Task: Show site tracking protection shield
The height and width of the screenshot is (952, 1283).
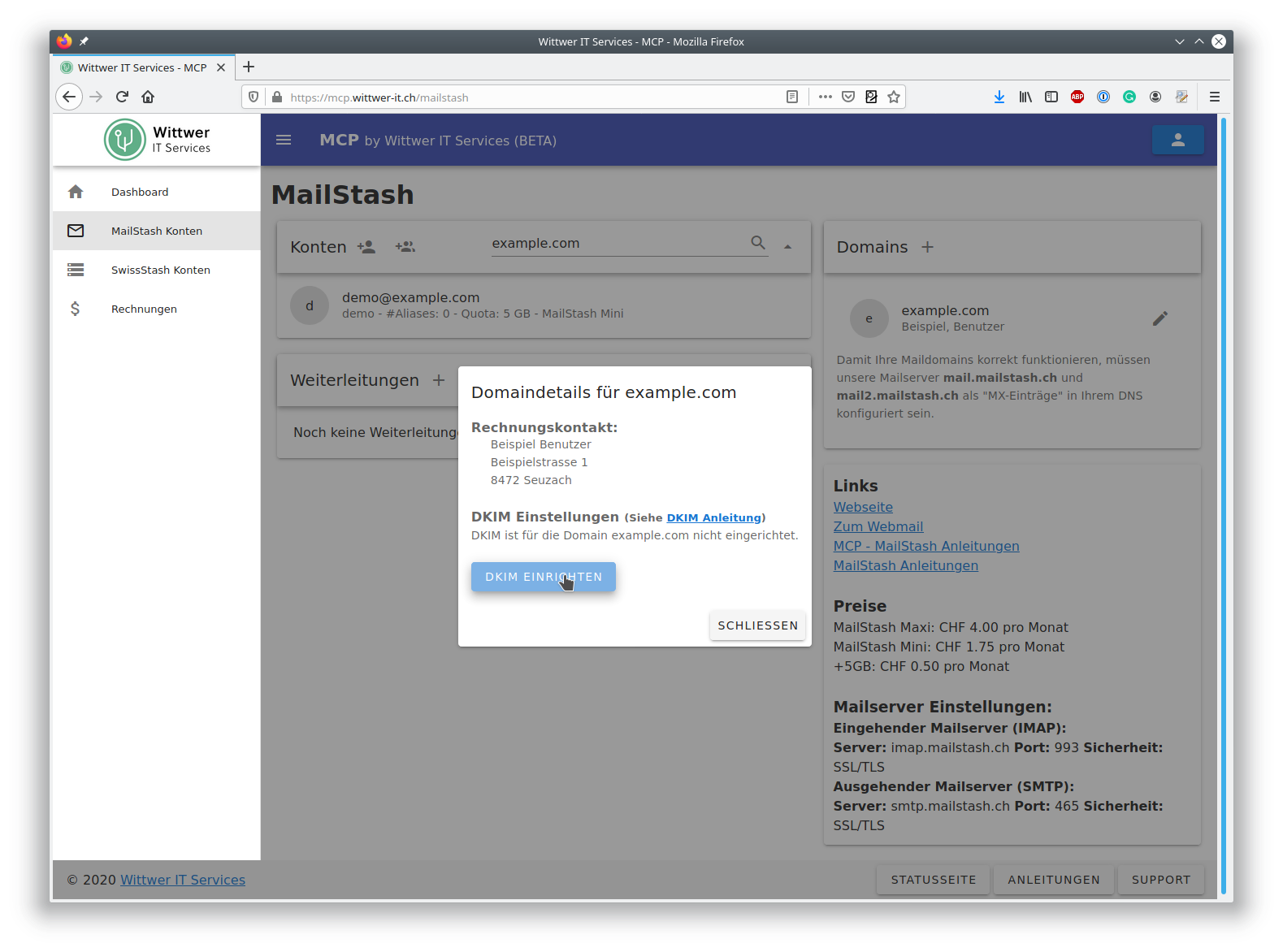Action: pyautogui.click(x=254, y=97)
